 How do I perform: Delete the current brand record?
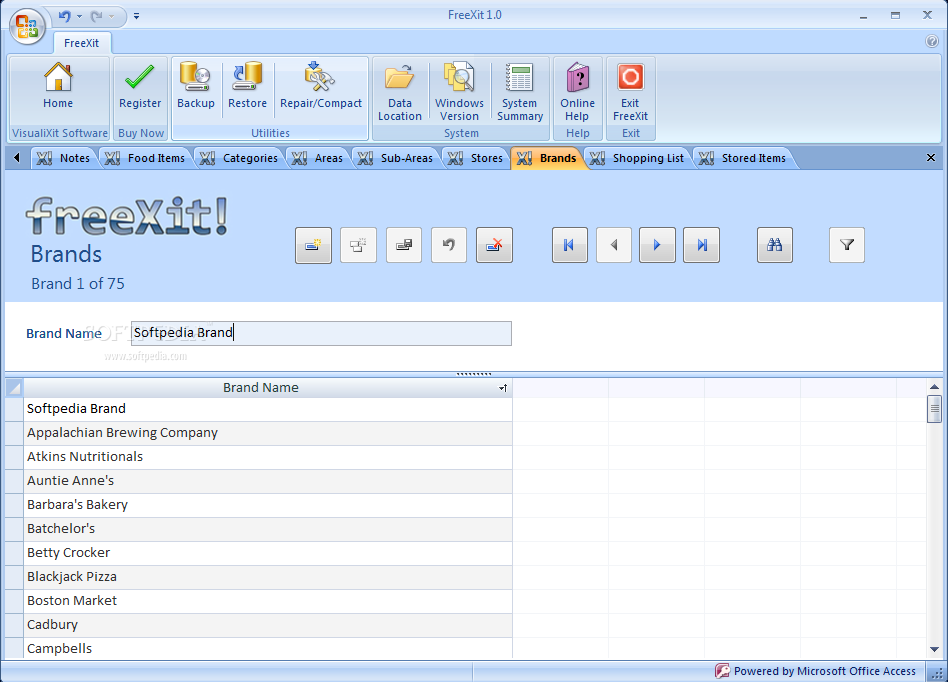[x=495, y=245]
